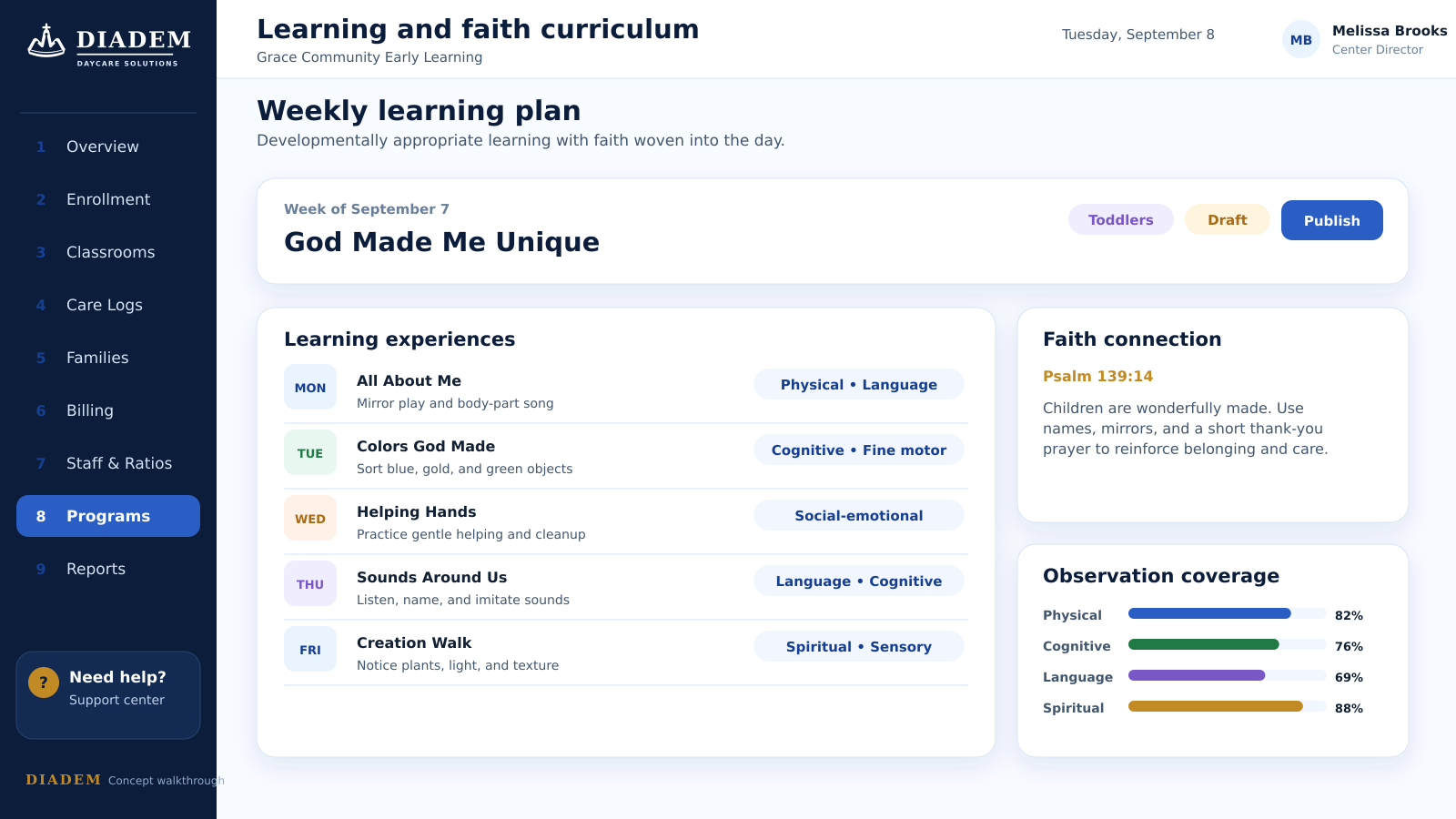The width and height of the screenshot is (1456, 819).
Task: Click the Spiritual • Sensory domain tag
Action: click(859, 646)
